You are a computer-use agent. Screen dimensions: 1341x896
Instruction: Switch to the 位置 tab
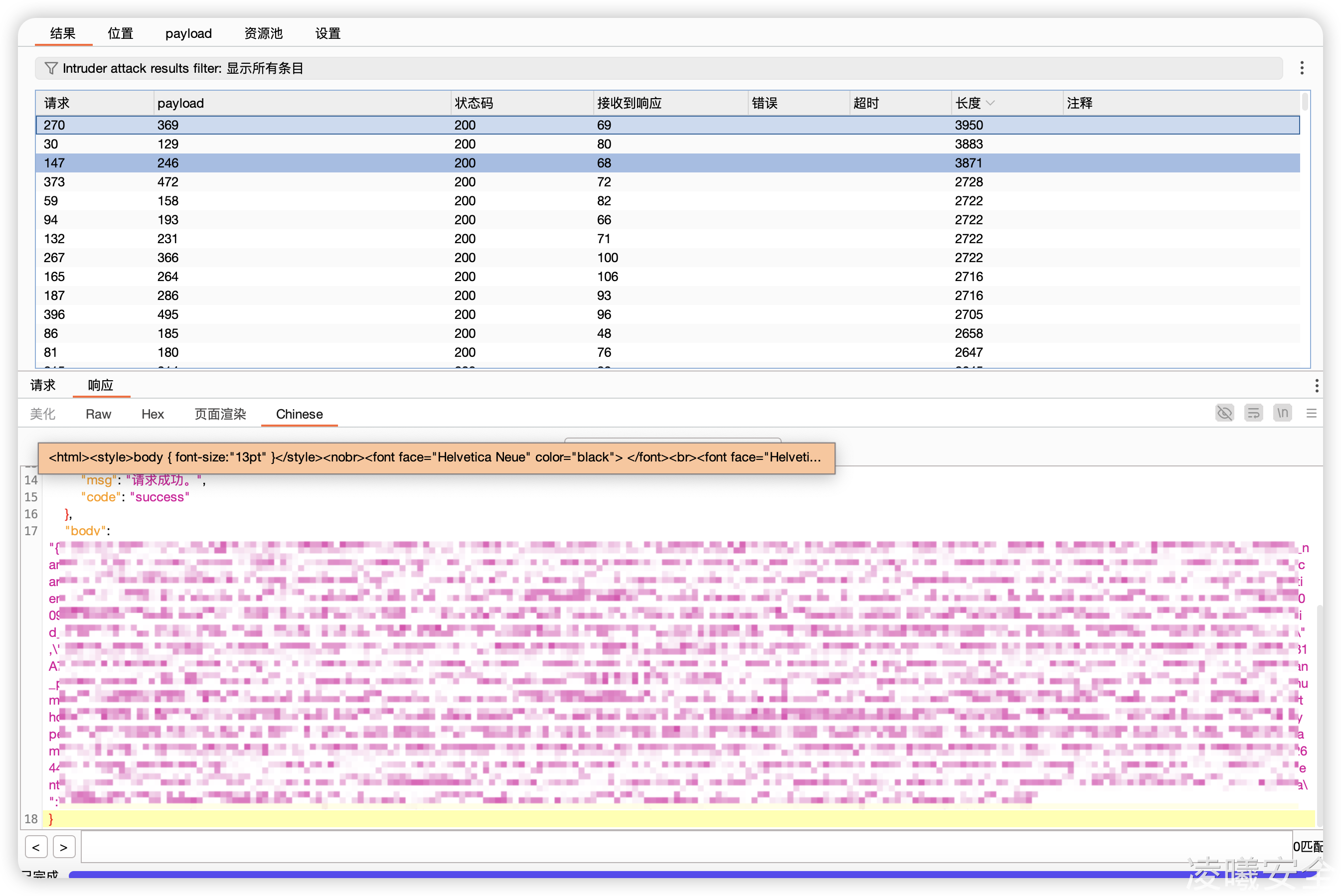120,34
